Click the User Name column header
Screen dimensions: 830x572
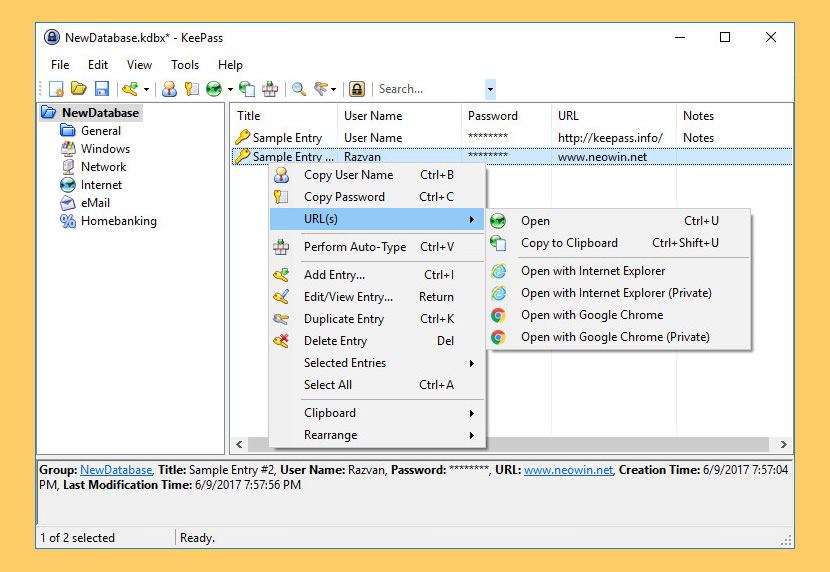click(x=400, y=115)
